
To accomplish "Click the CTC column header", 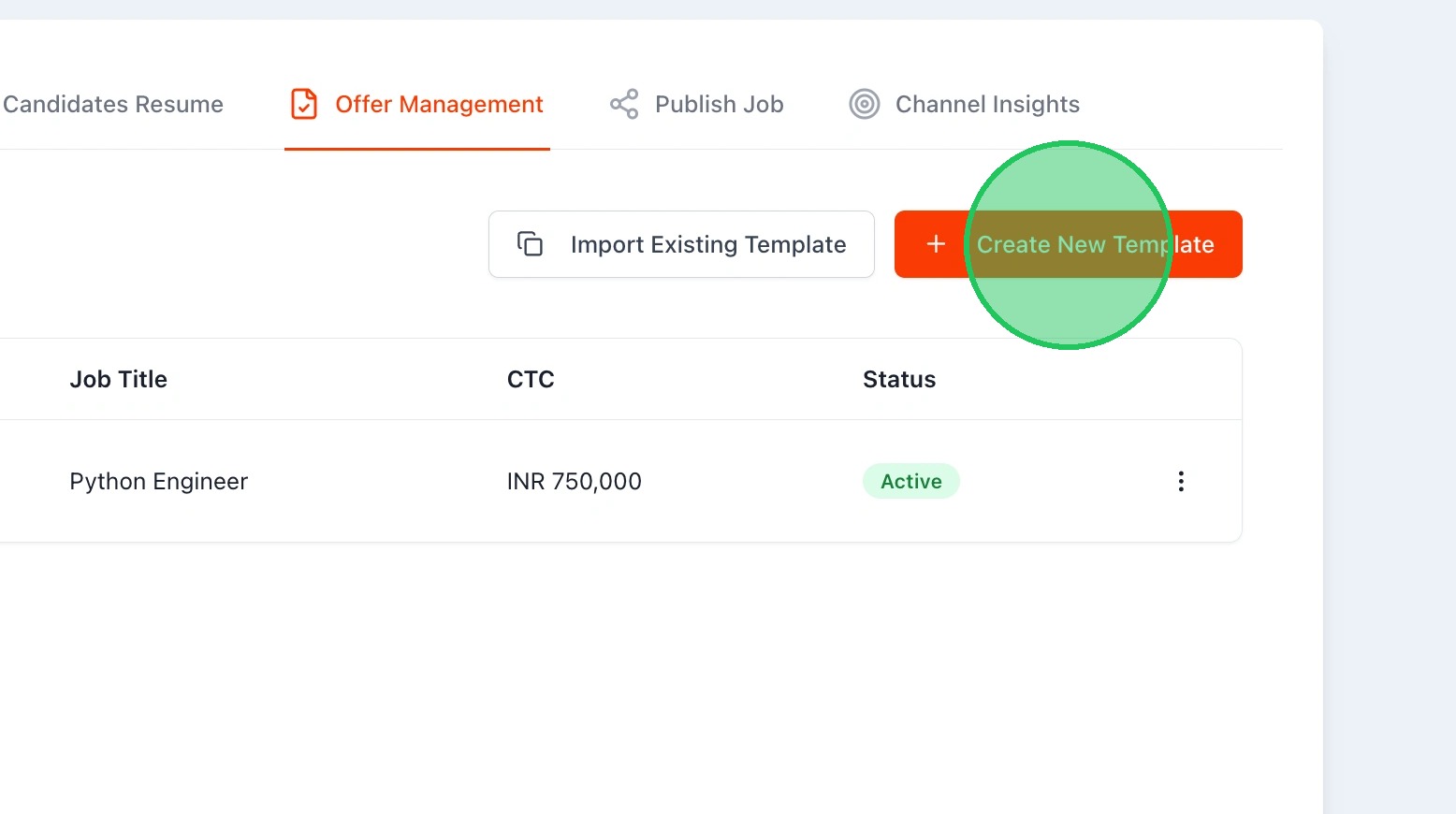I will (x=531, y=379).
